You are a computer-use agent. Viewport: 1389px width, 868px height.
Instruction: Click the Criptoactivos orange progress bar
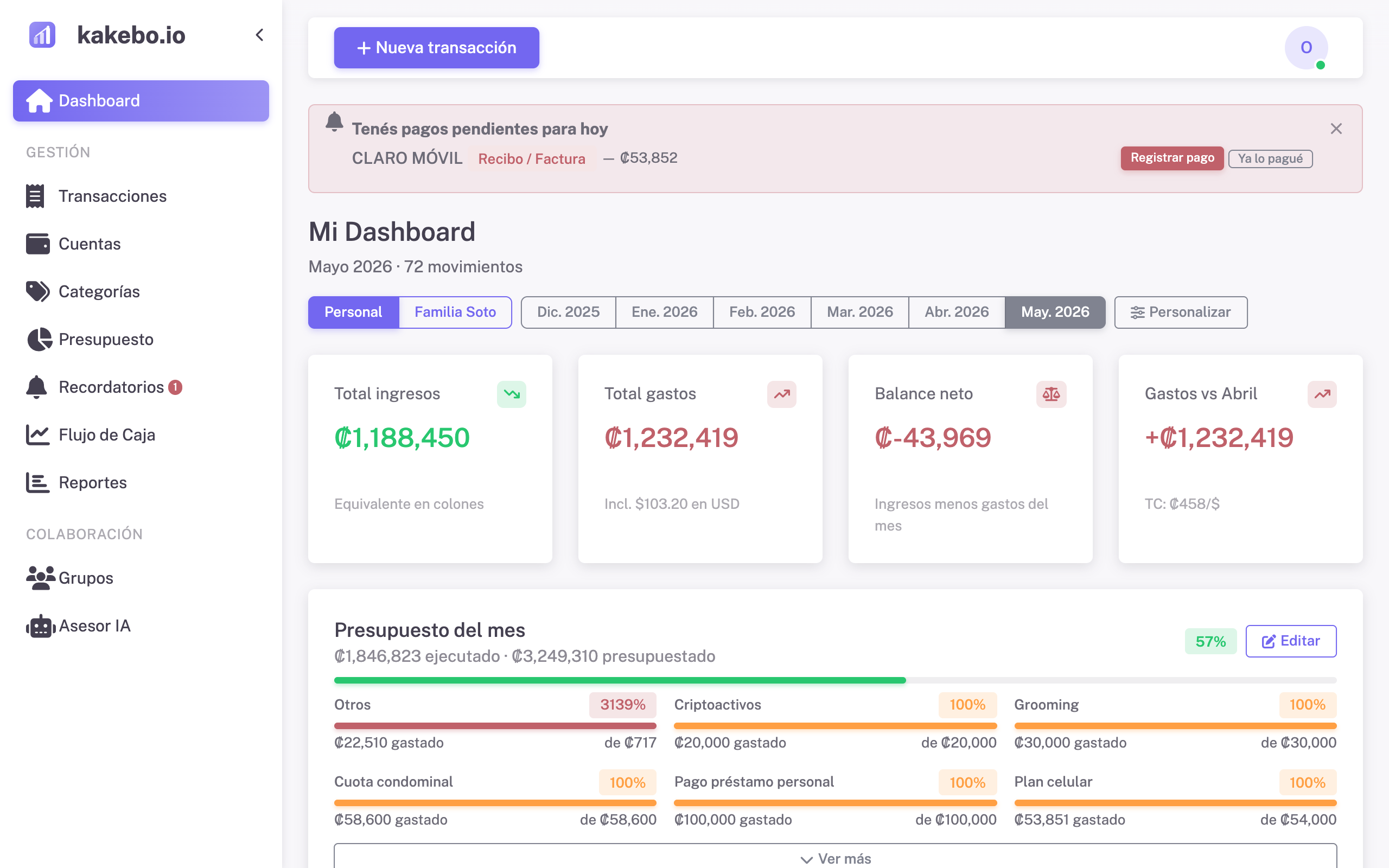coord(835,726)
